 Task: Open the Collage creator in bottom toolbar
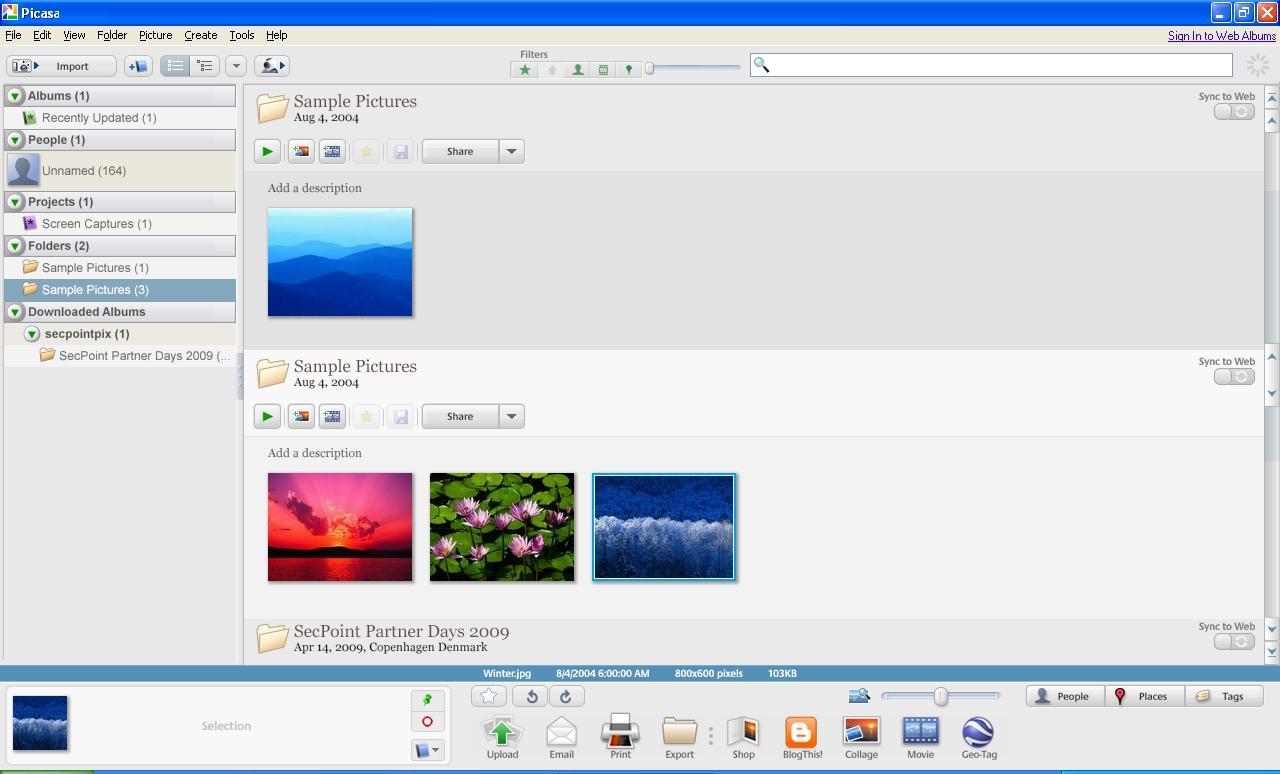(x=860, y=737)
